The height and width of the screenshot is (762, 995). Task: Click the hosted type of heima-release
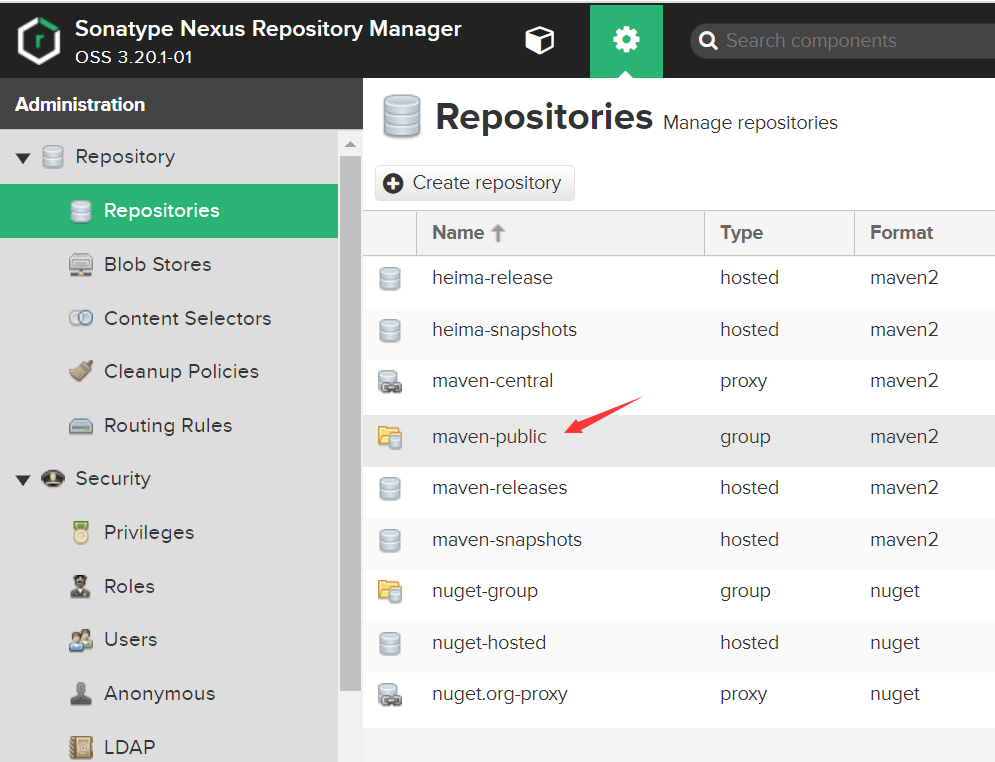click(749, 278)
